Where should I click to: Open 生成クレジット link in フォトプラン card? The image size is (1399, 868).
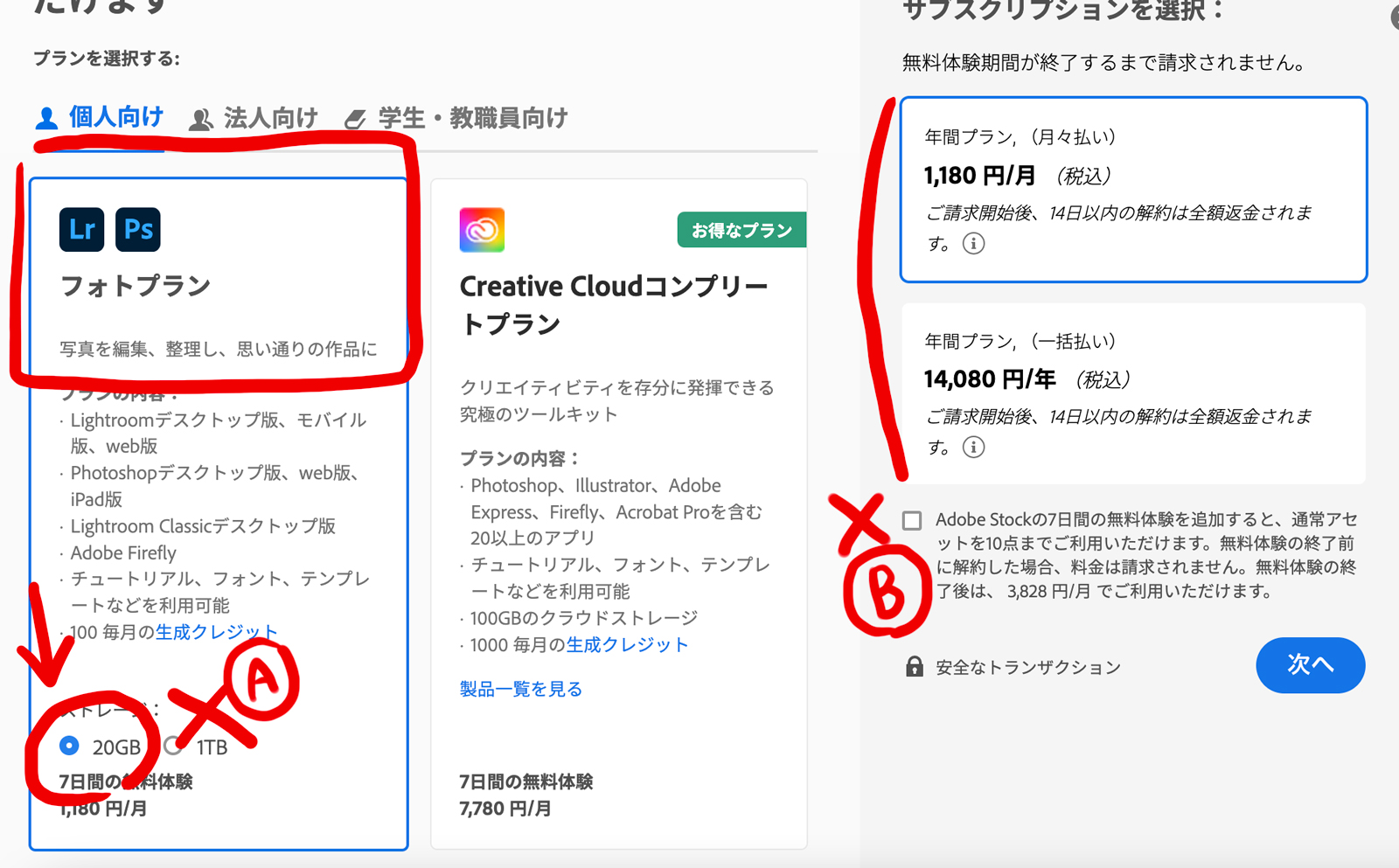[x=216, y=632]
